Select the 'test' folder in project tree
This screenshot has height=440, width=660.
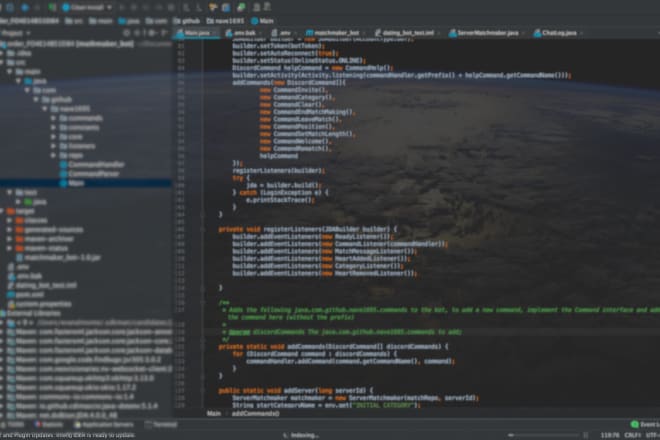point(26,192)
